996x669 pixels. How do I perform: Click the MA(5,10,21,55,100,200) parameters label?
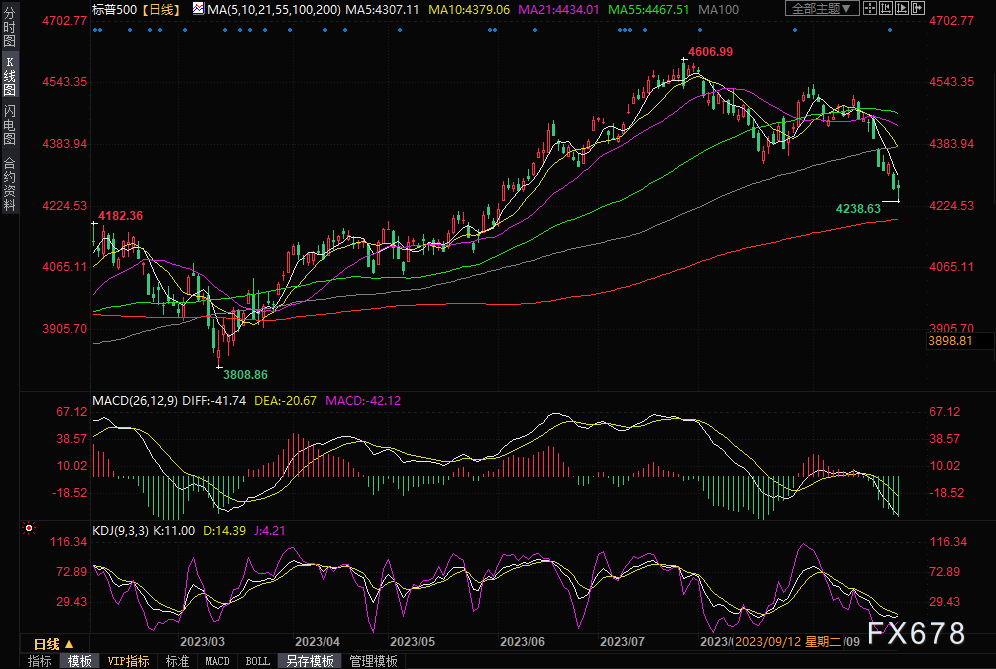(x=274, y=10)
